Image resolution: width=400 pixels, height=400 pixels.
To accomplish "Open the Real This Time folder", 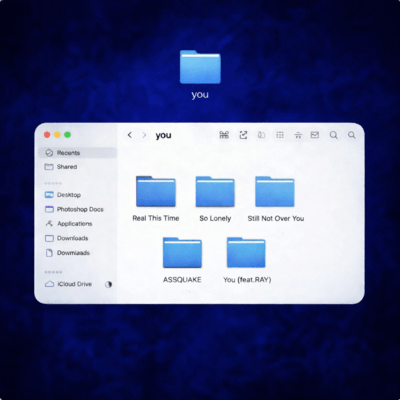I will tap(156, 192).
